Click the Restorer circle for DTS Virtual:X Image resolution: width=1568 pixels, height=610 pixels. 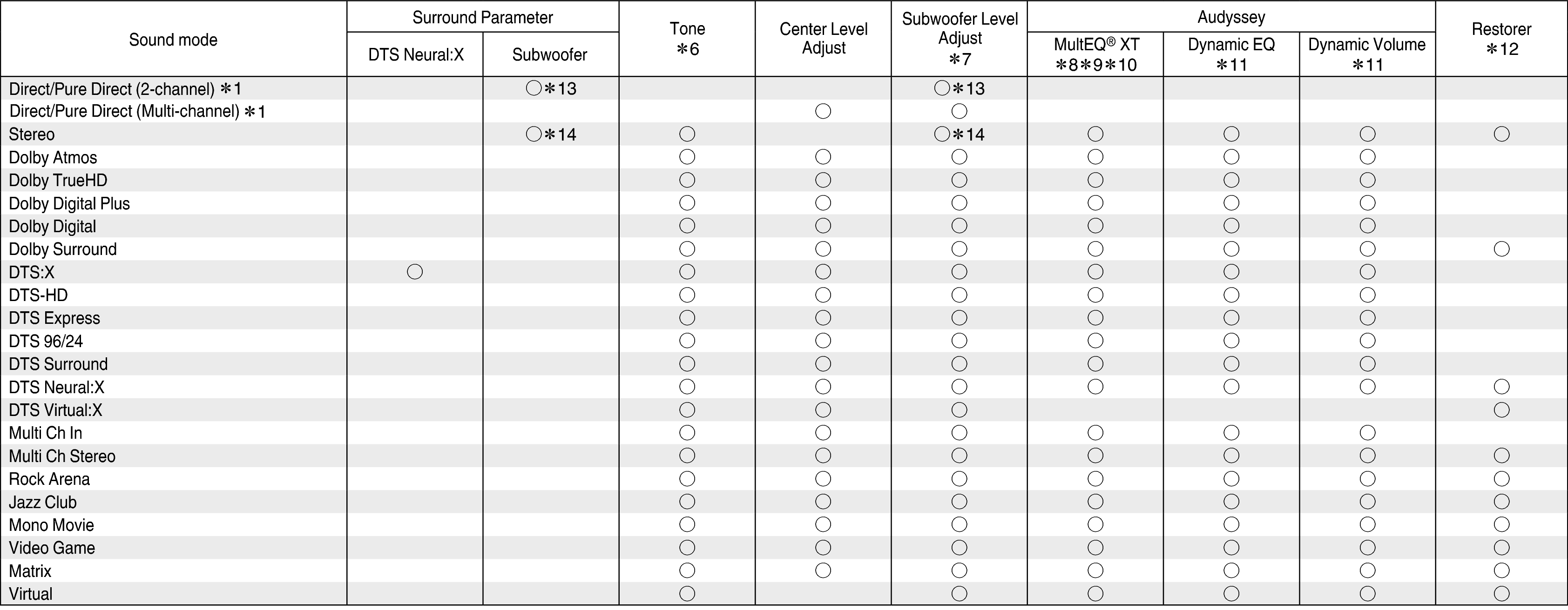[x=1501, y=410]
